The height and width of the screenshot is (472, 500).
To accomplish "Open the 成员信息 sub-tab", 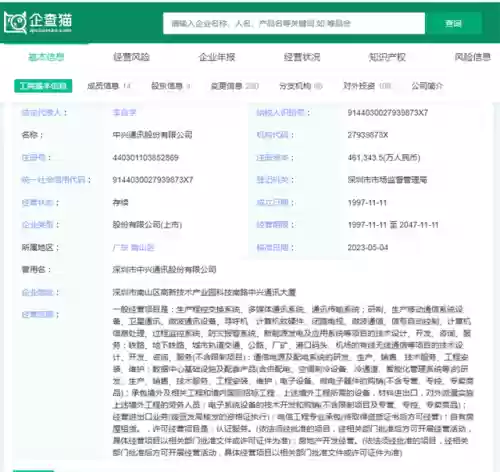I will pos(109,86).
